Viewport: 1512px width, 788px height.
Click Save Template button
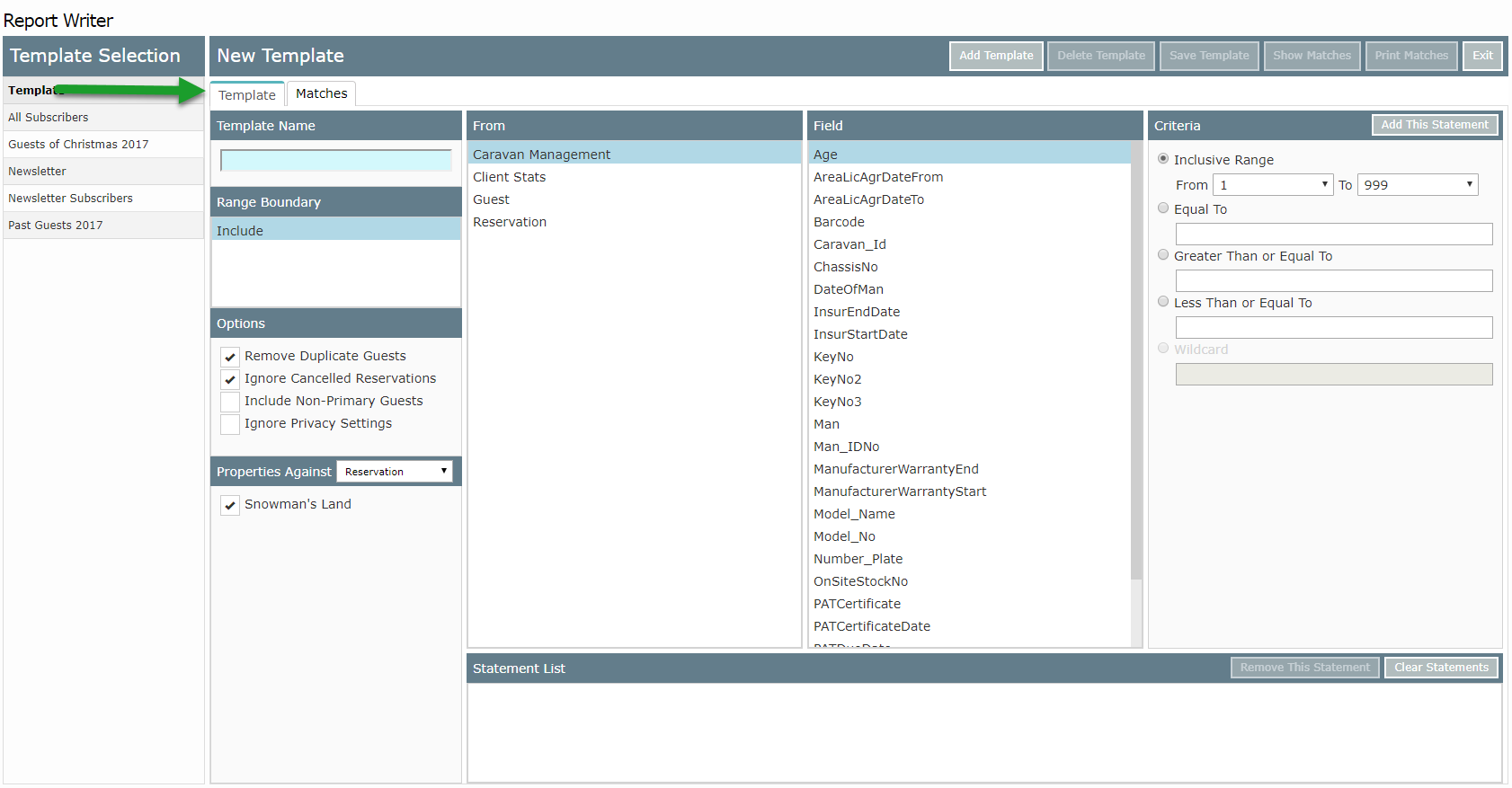(1209, 56)
